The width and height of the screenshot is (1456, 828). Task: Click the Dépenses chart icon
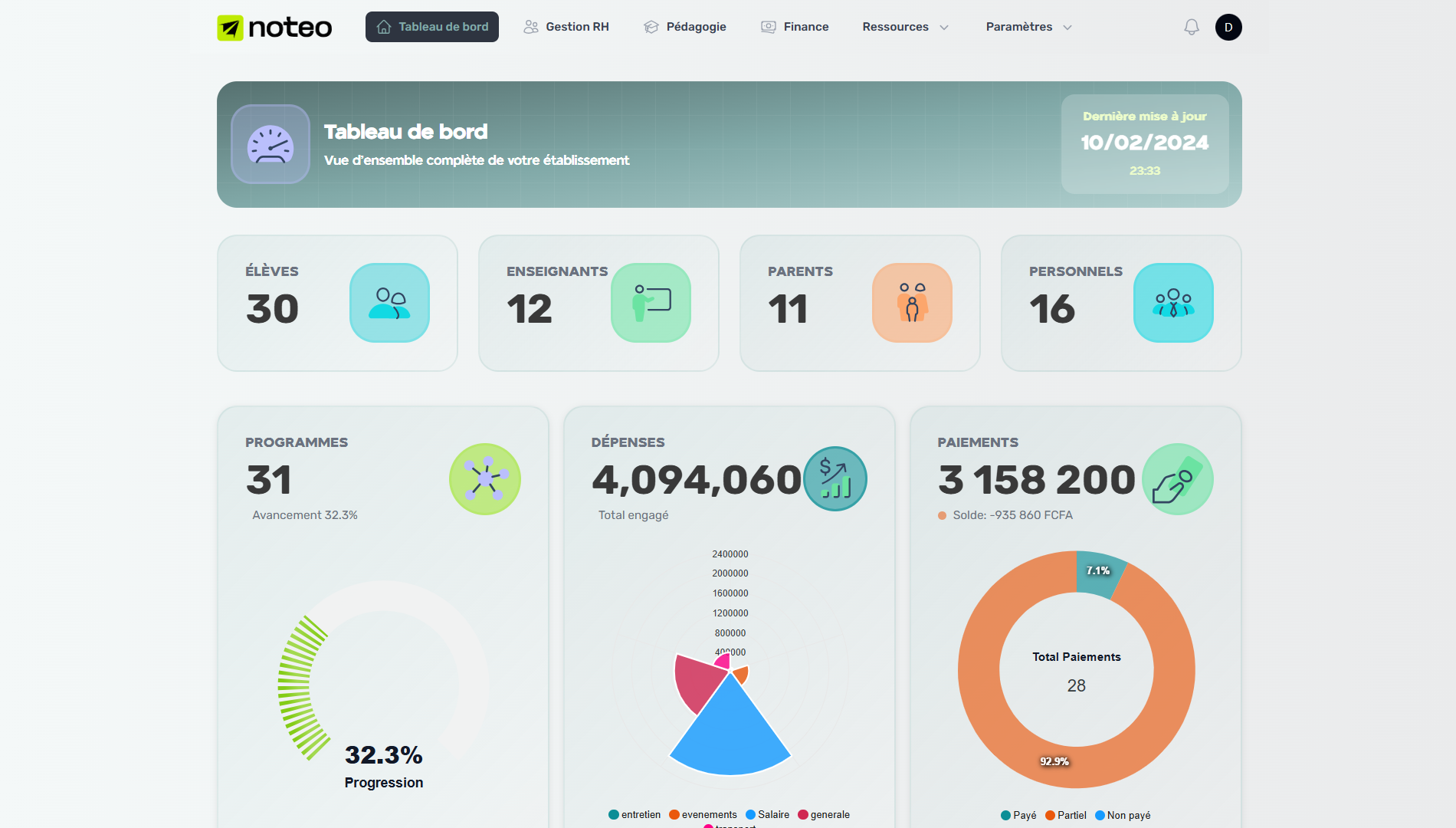coord(835,479)
